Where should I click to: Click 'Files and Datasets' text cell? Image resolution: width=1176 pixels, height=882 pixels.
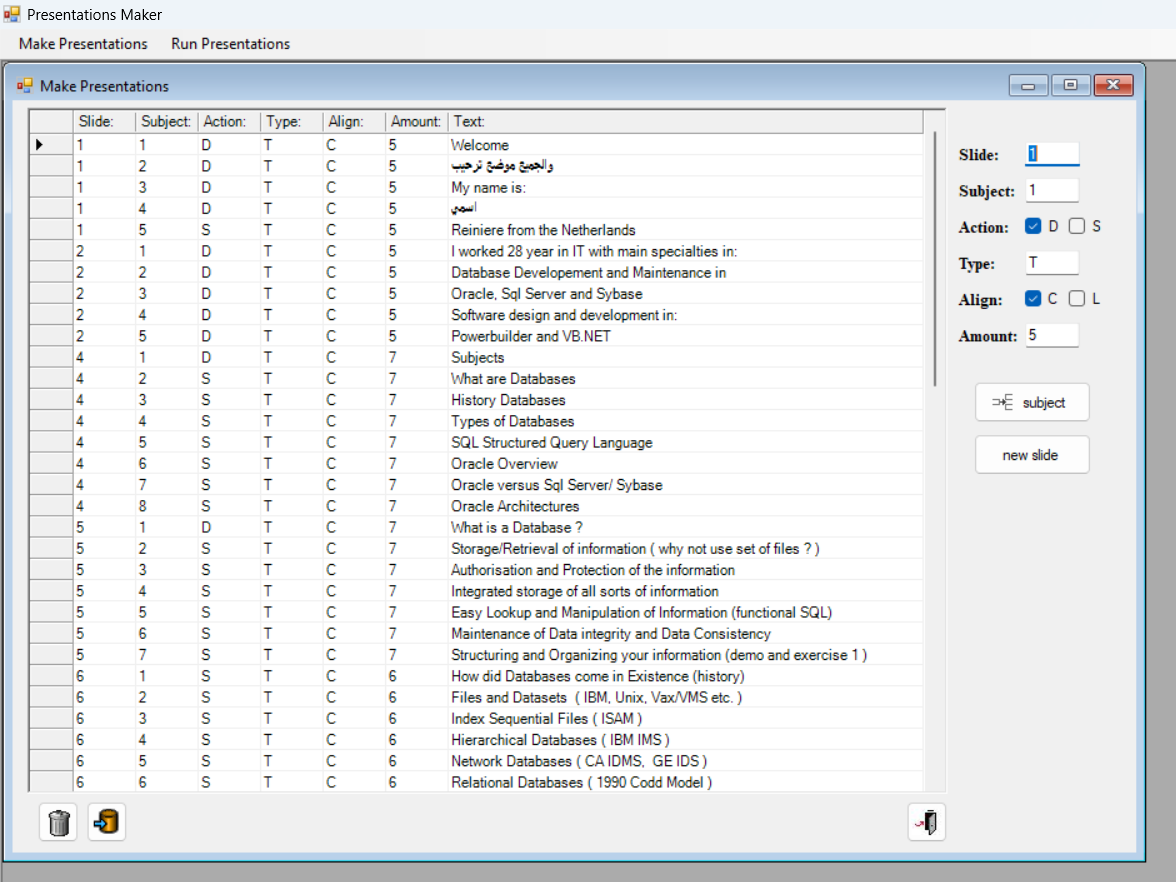686,698
